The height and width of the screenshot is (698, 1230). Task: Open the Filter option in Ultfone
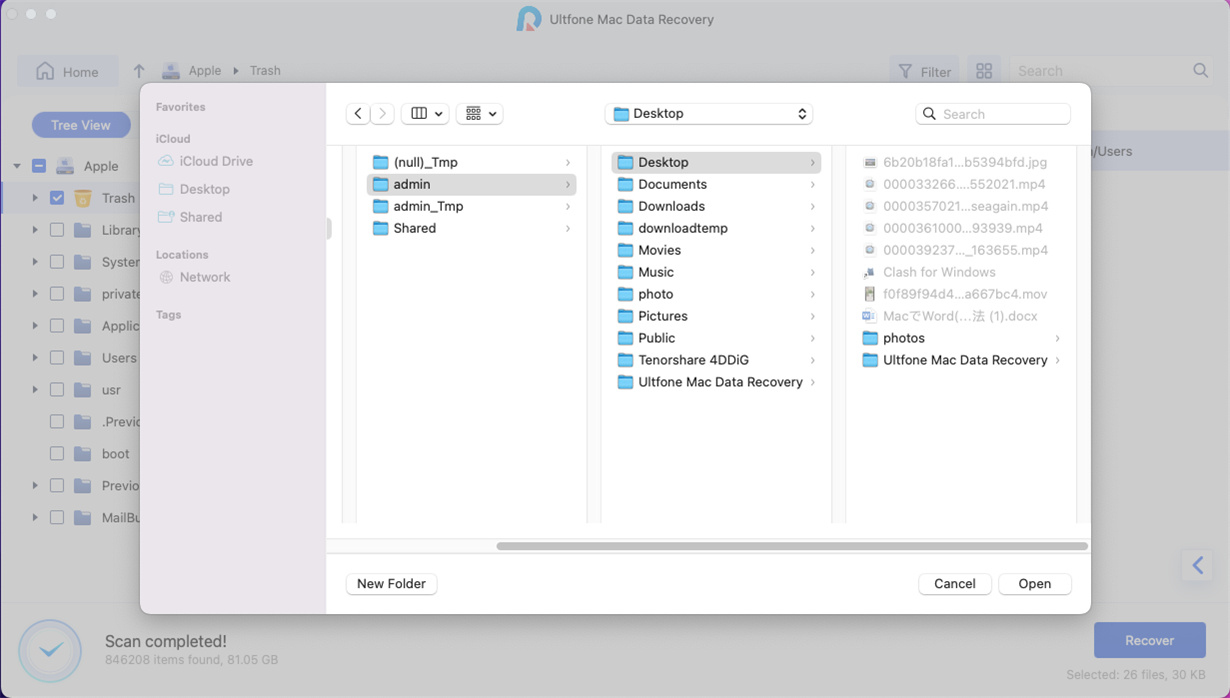(x=924, y=71)
